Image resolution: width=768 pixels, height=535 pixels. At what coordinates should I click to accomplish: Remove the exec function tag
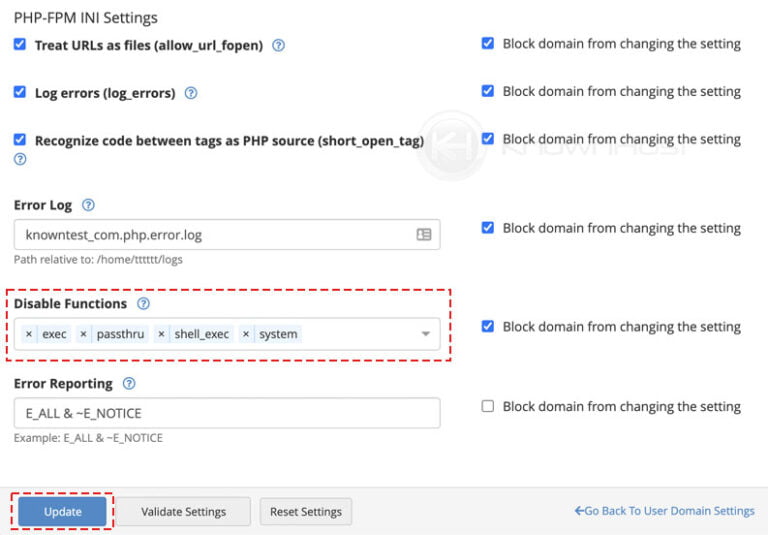point(29,334)
